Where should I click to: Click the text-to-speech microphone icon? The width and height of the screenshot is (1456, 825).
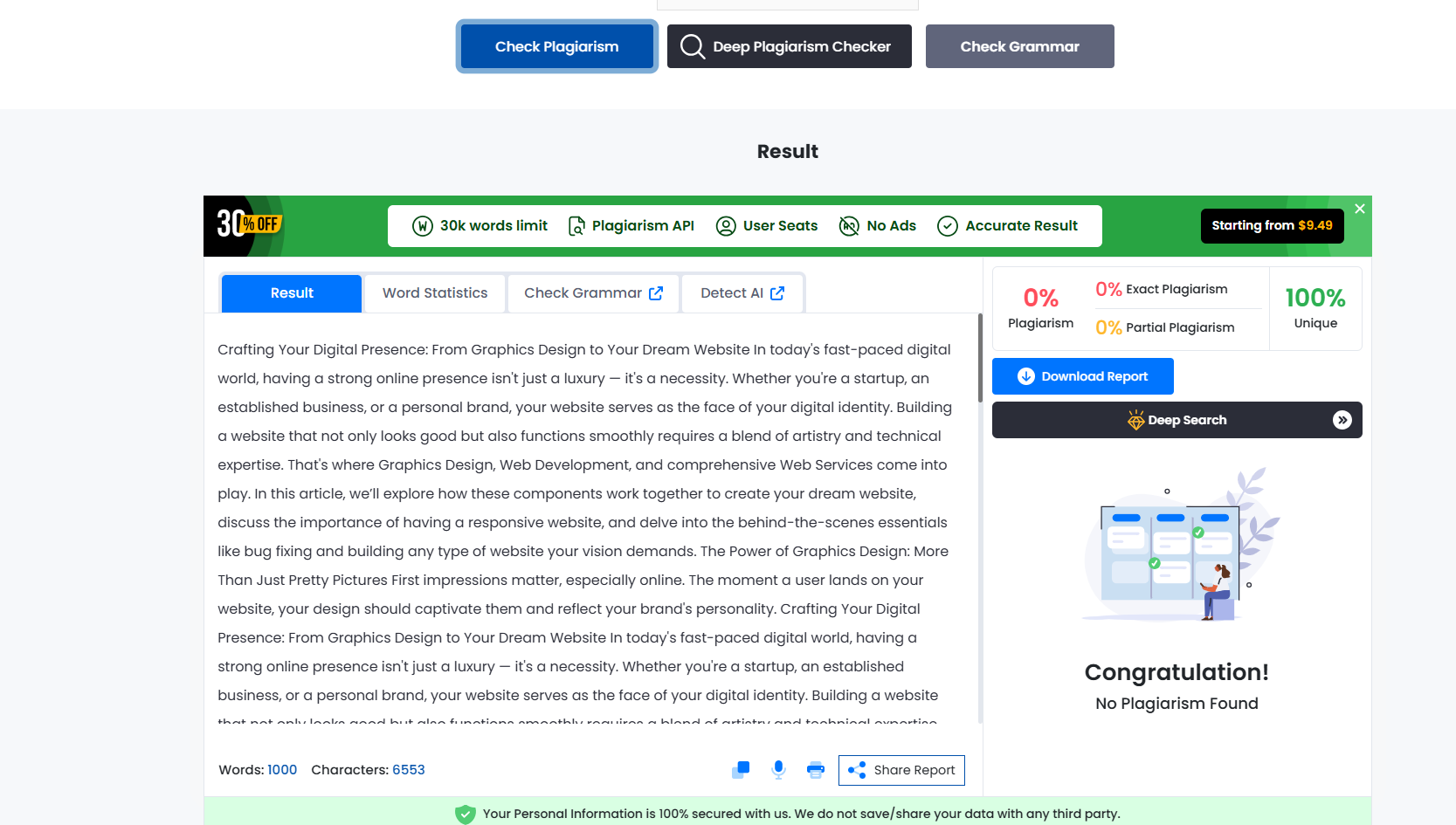[x=778, y=769]
